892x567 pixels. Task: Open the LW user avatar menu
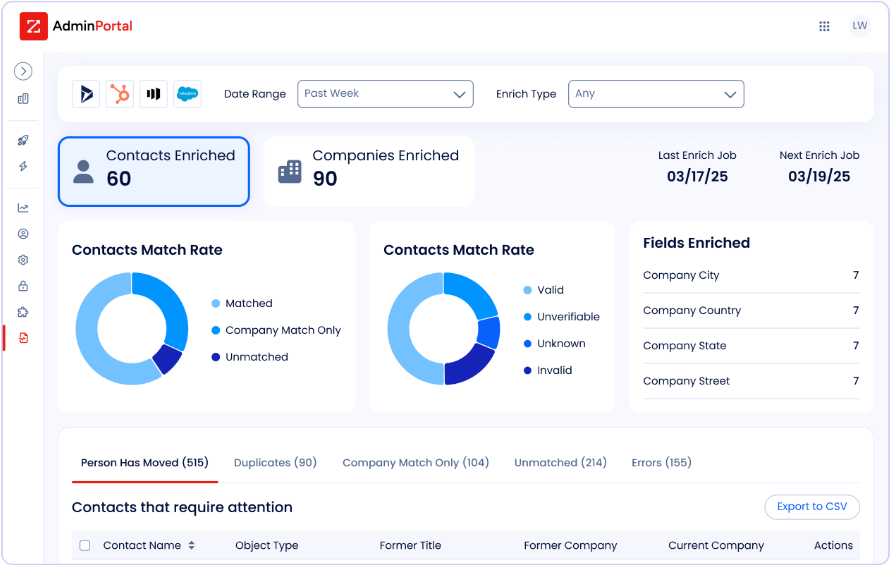859,26
